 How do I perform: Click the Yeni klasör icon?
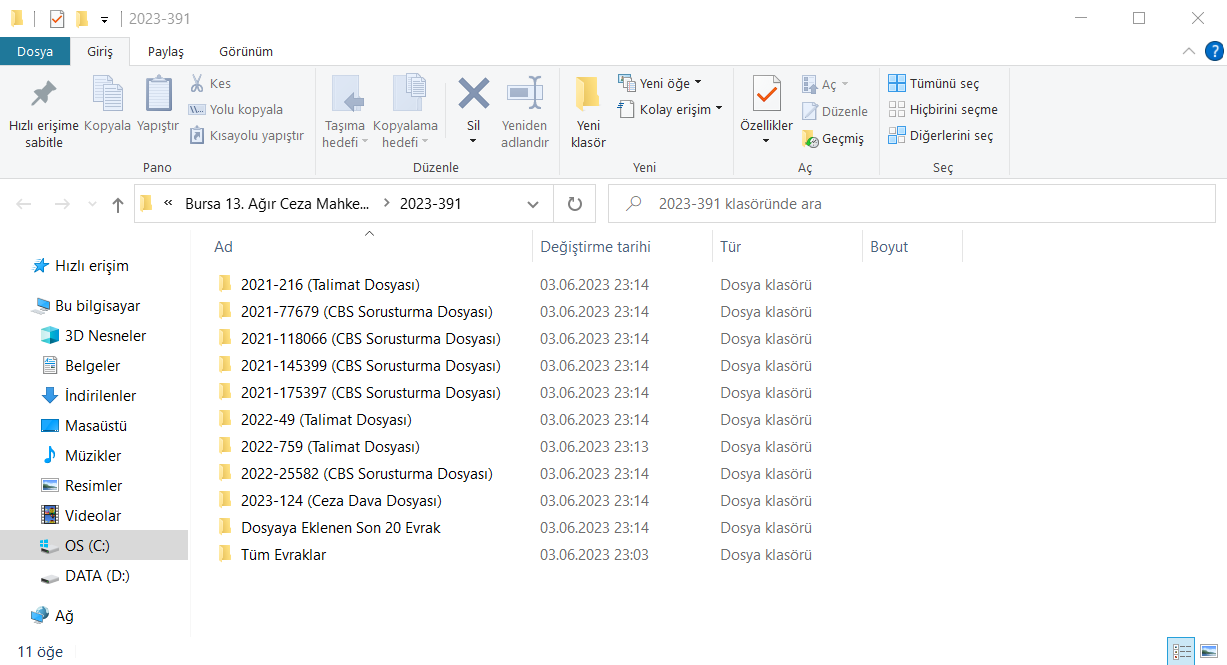[588, 95]
